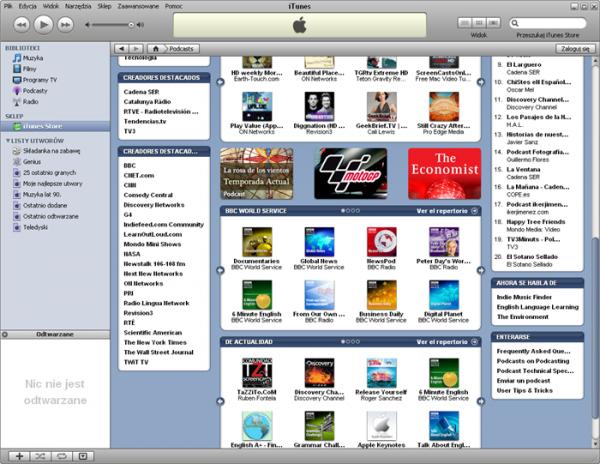Open Ver el repertorio for BBC World Service

coord(447,211)
